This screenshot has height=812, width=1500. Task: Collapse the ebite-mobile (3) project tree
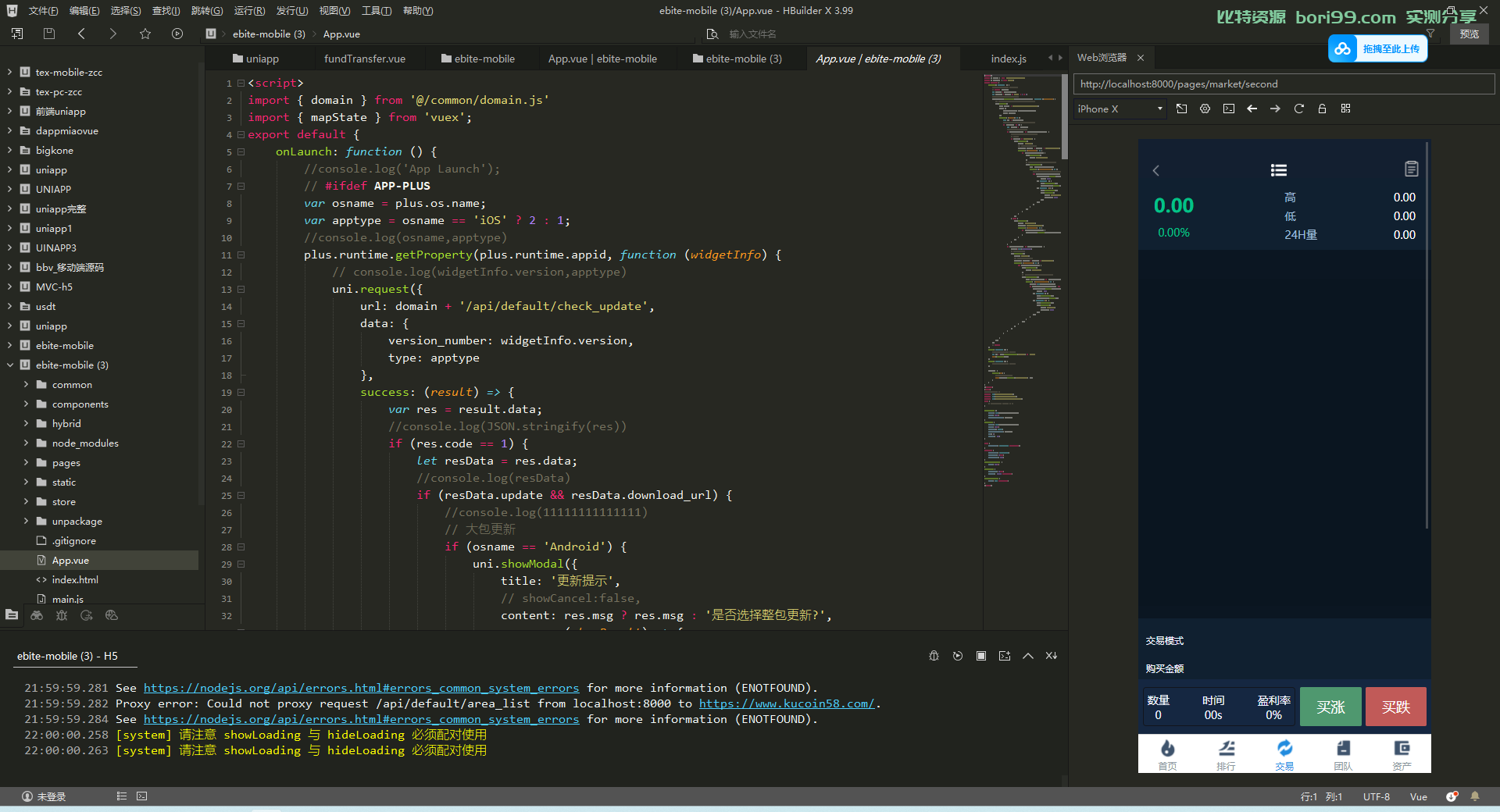tap(10, 365)
